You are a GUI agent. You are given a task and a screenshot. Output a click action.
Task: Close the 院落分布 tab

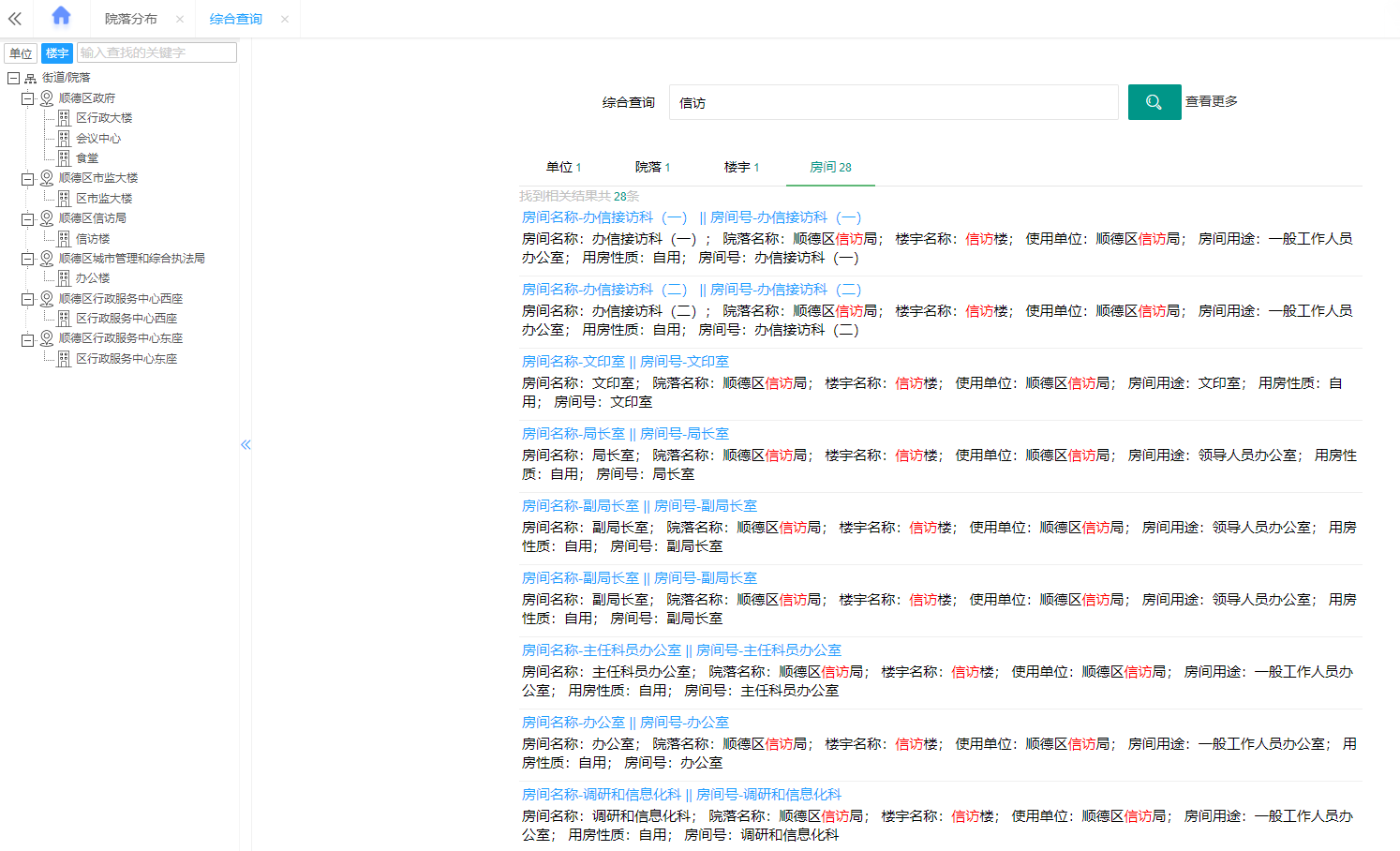click(x=180, y=19)
